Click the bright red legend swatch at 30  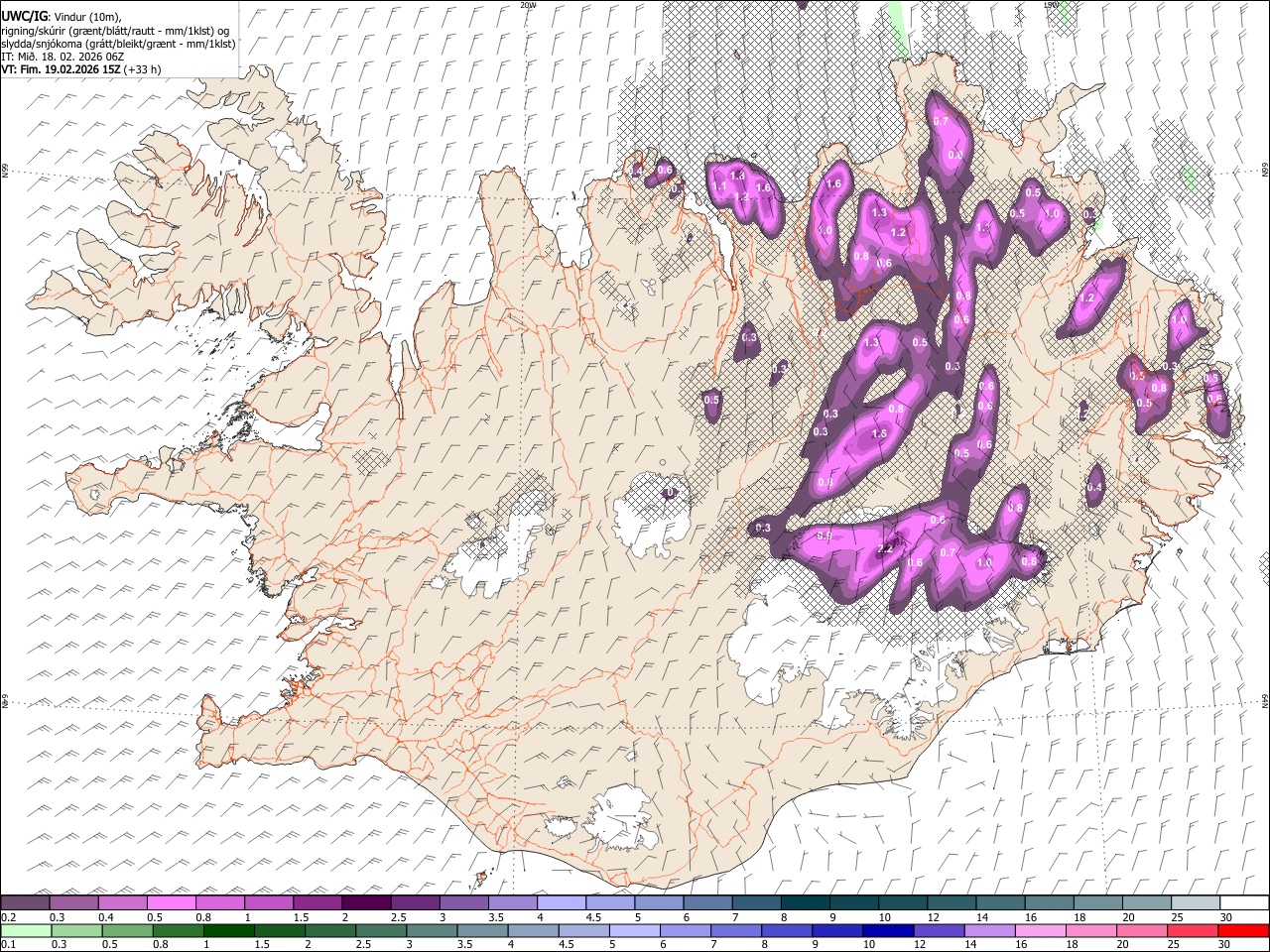(x=1243, y=930)
